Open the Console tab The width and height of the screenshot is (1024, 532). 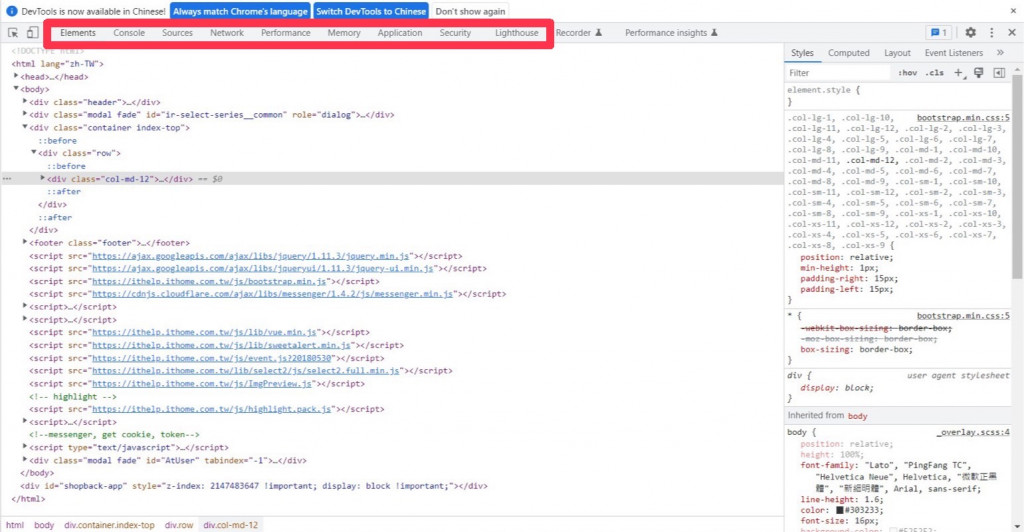point(129,33)
